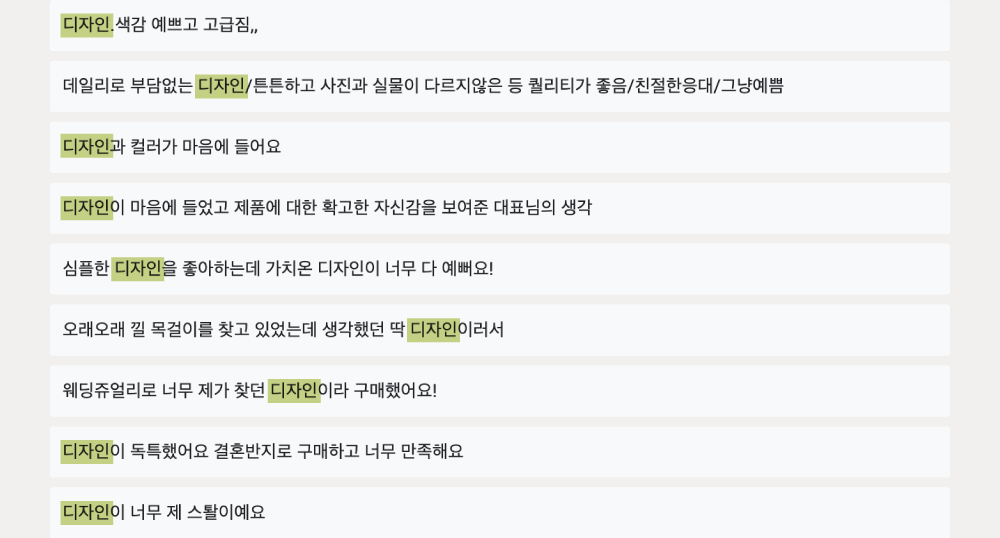
Task: Click highlighted '디자인' after '데일리로 부담없는'
Action: pos(221,85)
